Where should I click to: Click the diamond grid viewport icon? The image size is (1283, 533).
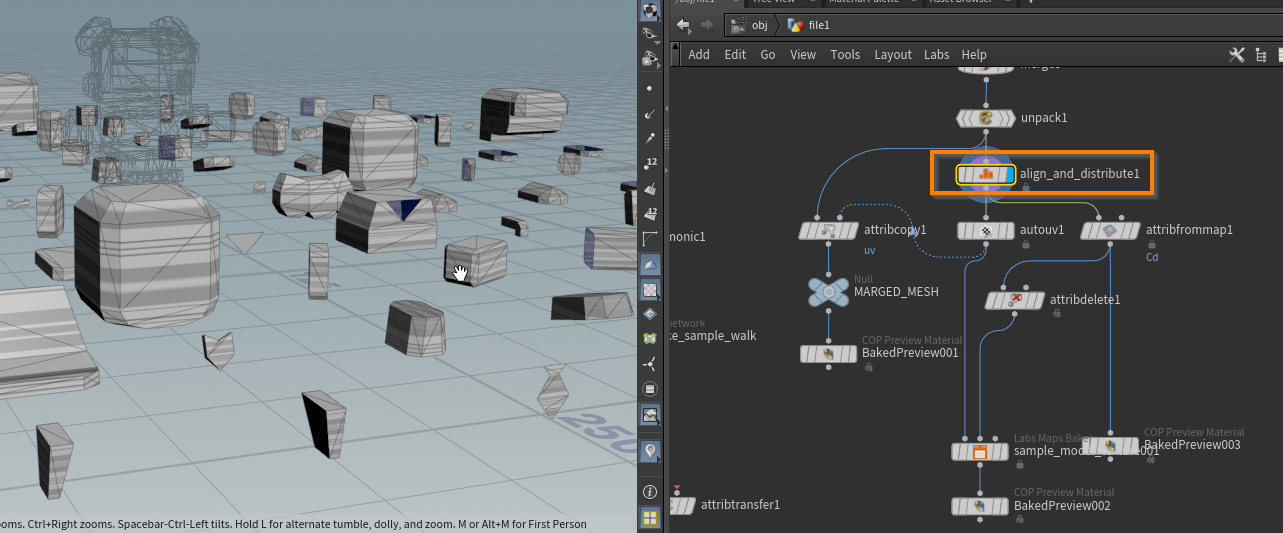650,314
